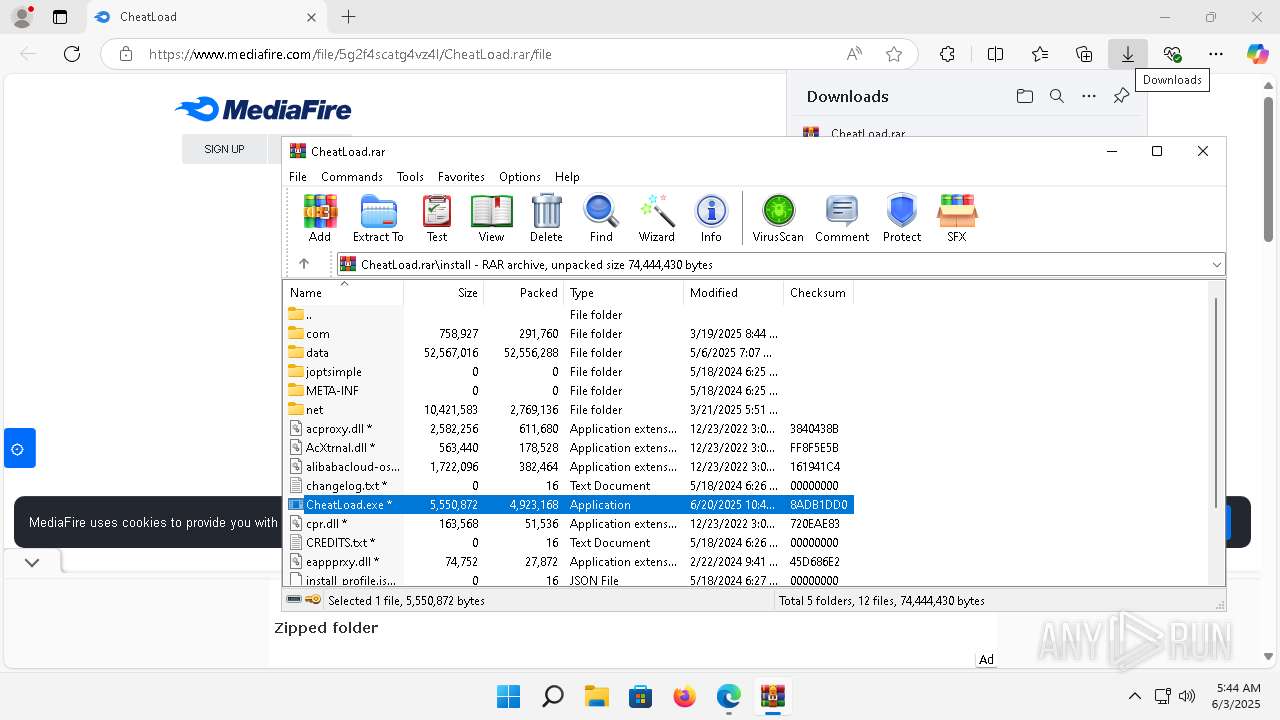Select the META-INF folder
1280x720 pixels.
(569, 390)
